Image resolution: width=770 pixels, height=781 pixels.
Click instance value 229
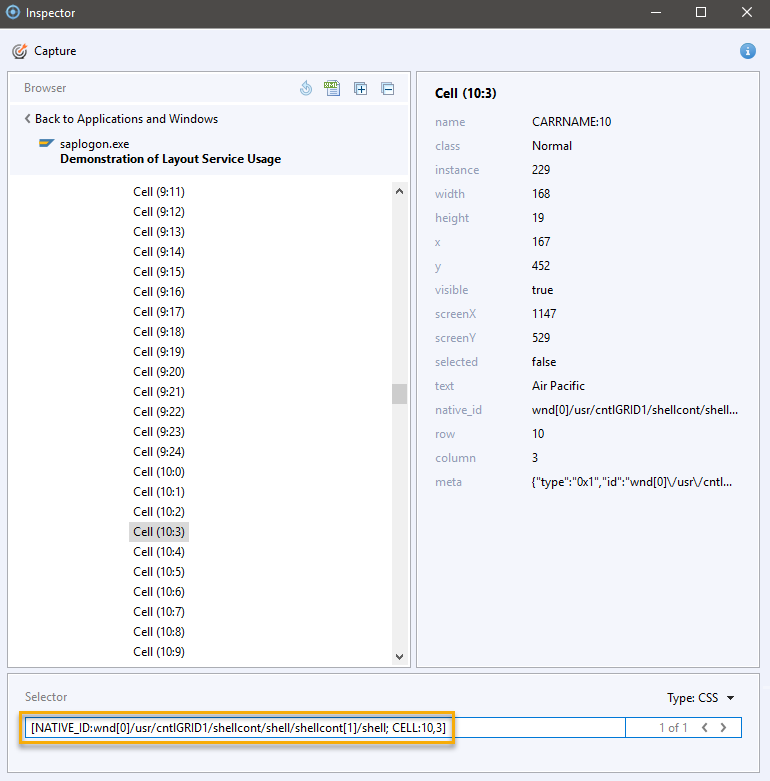click(541, 169)
